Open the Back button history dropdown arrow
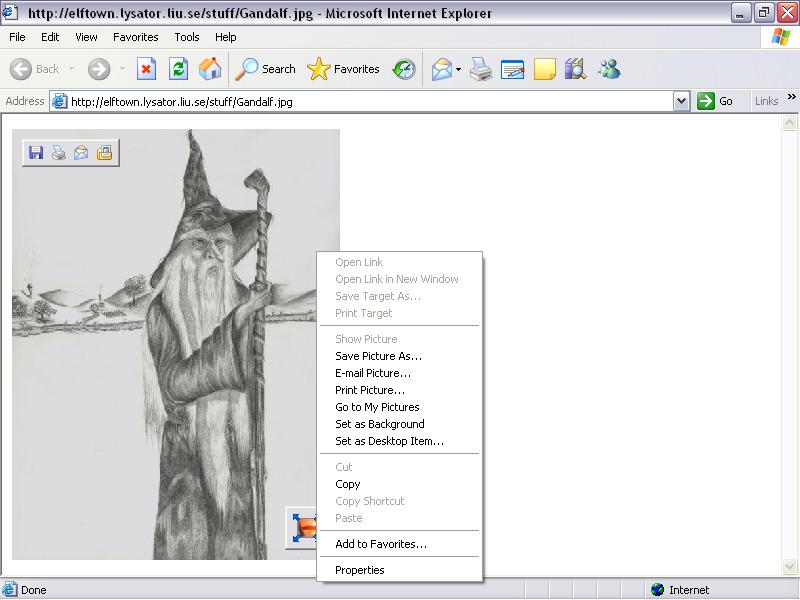 (x=72, y=68)
